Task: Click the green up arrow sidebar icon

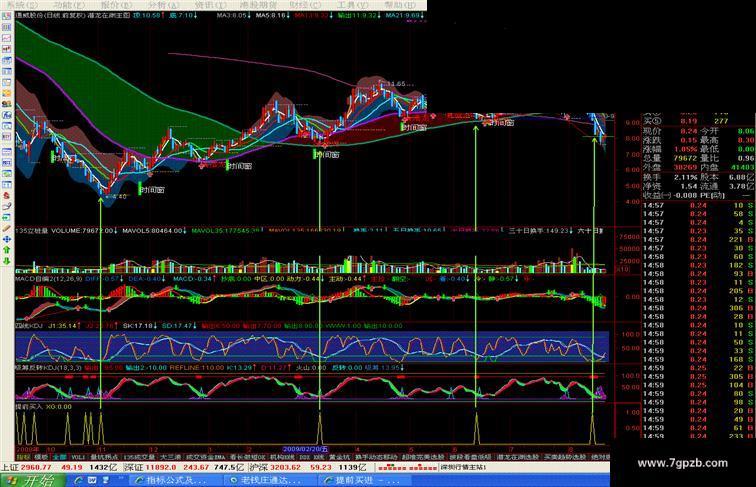Action: pos(7,250)
